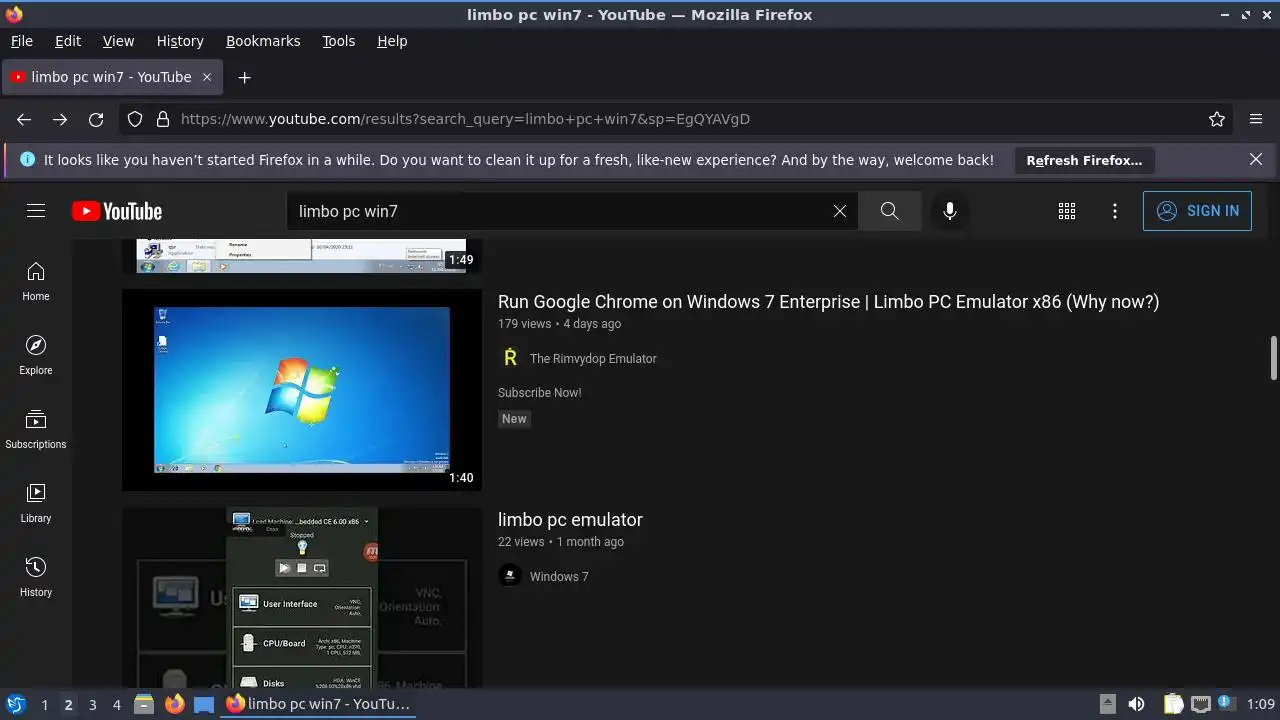
Task: Open the YouTube guide hamburger menu
Action: 36,211
